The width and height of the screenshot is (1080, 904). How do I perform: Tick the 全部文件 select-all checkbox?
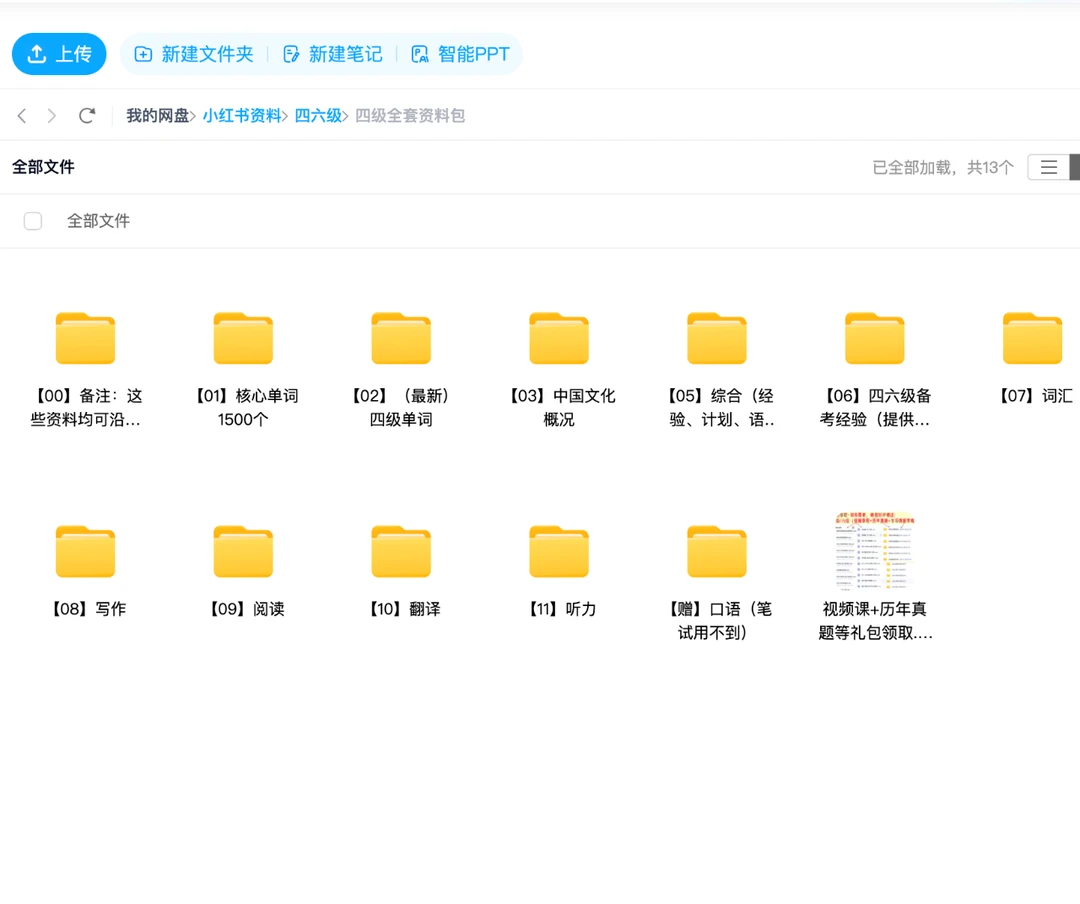click(33, 221)
